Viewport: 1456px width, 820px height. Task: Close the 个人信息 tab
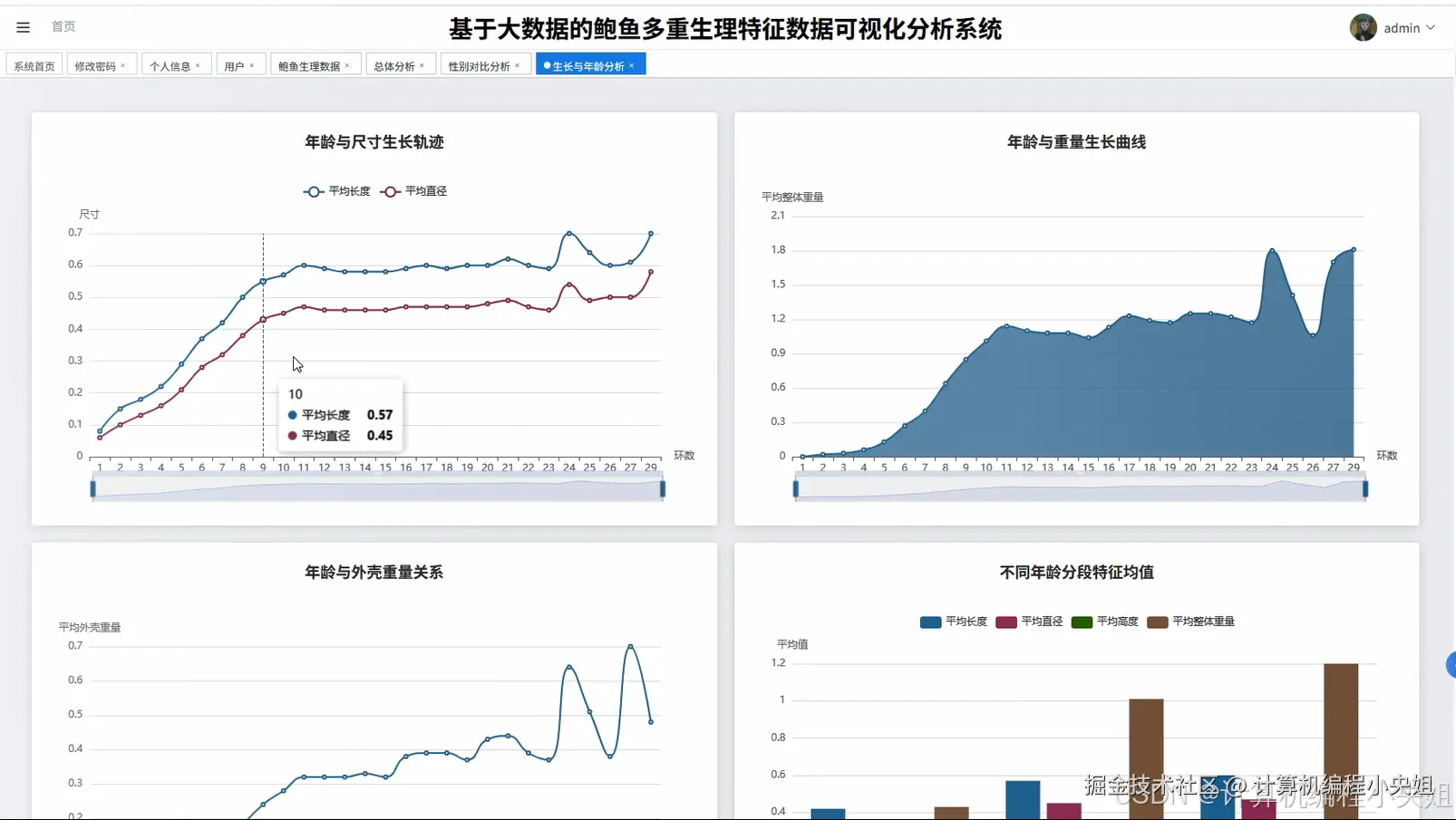coord(198,65)
